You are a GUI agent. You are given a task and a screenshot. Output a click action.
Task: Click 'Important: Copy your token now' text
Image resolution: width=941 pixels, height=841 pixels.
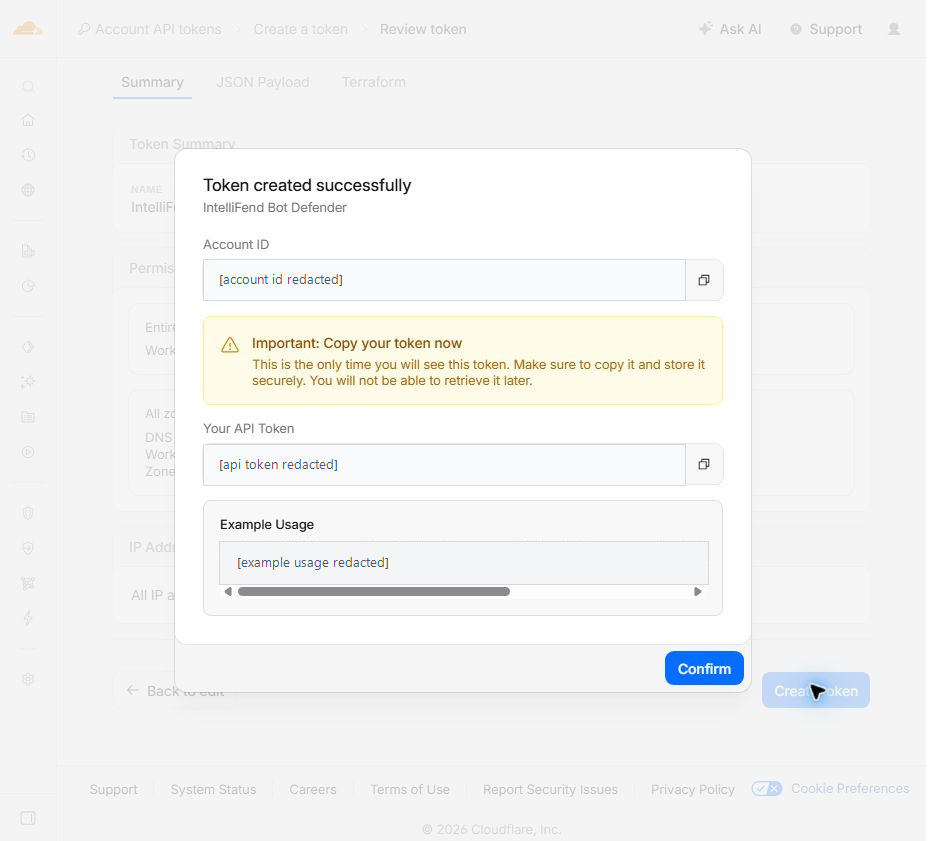tap(357, 343)
